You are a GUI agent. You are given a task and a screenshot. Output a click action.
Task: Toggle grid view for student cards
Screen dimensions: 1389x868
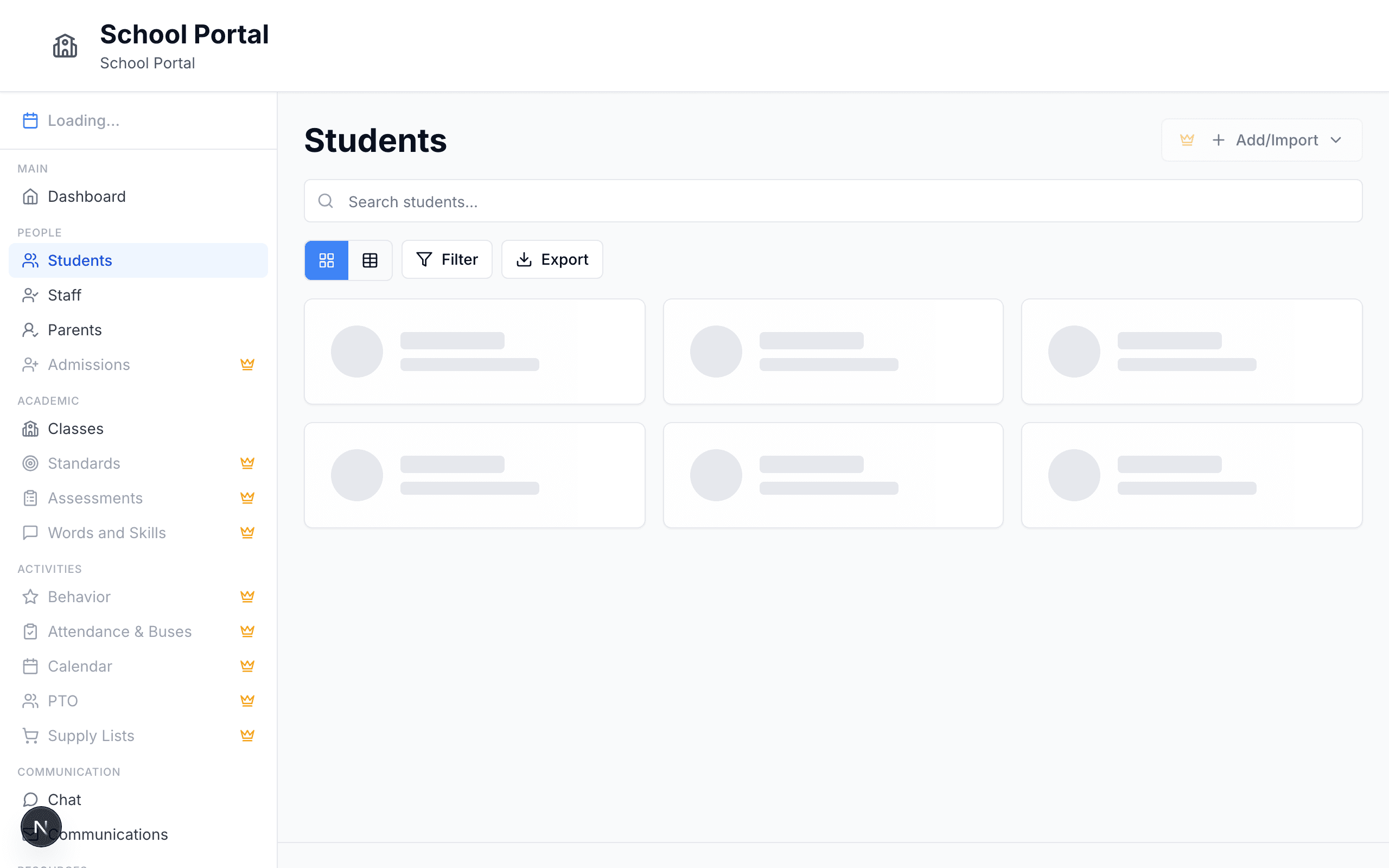tap(326, 259)
